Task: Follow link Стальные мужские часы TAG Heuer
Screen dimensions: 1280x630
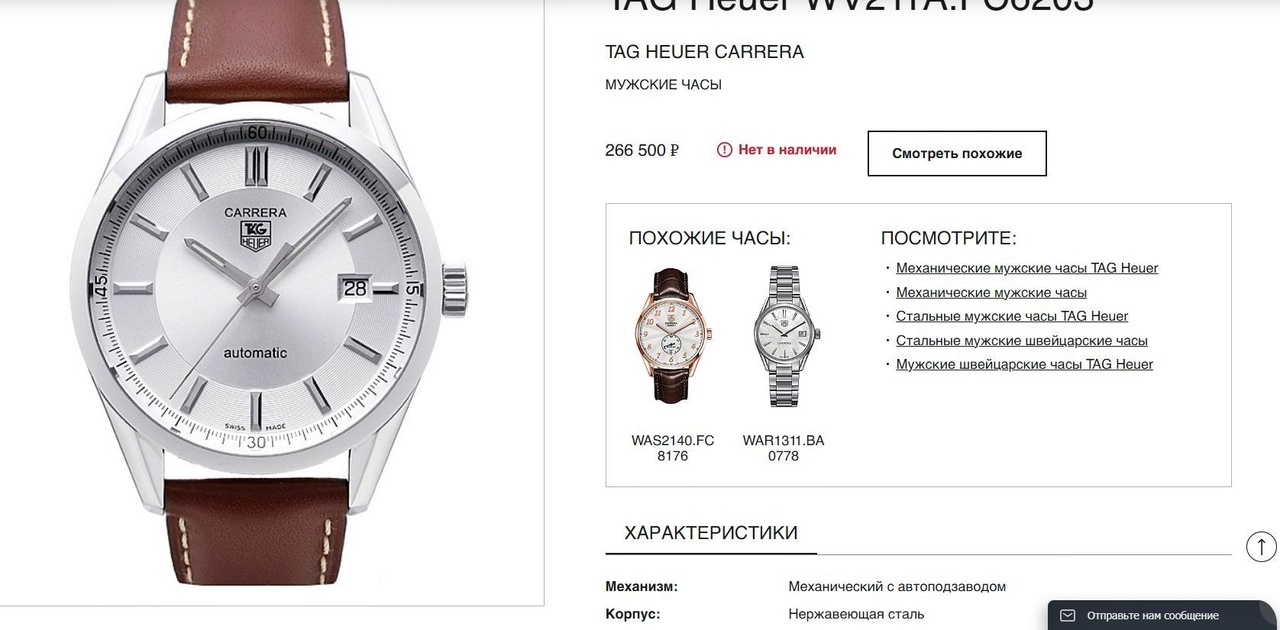Action: (x=1012, y=316)
